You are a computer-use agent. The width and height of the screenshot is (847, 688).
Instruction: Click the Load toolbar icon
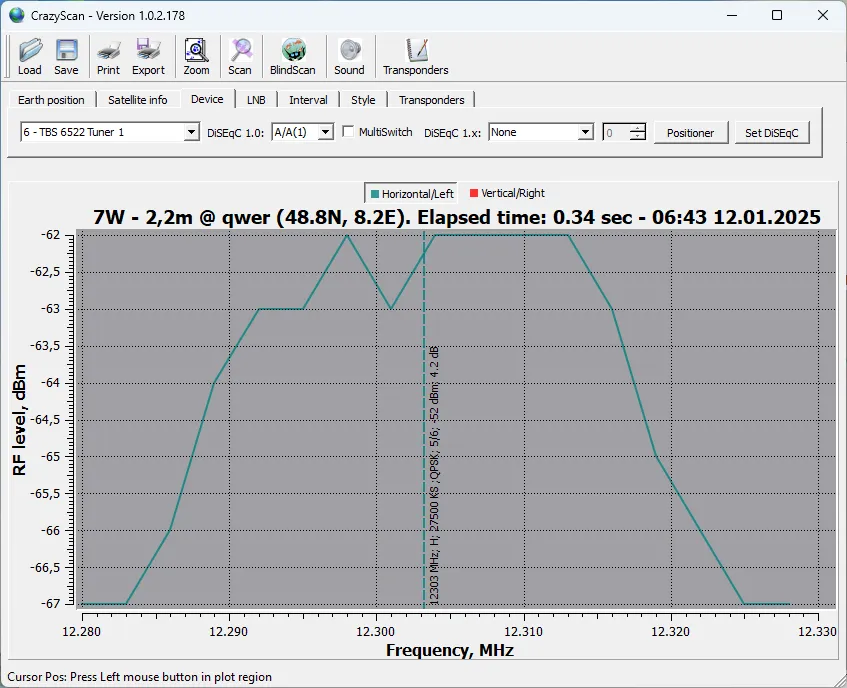click(30, 56)
